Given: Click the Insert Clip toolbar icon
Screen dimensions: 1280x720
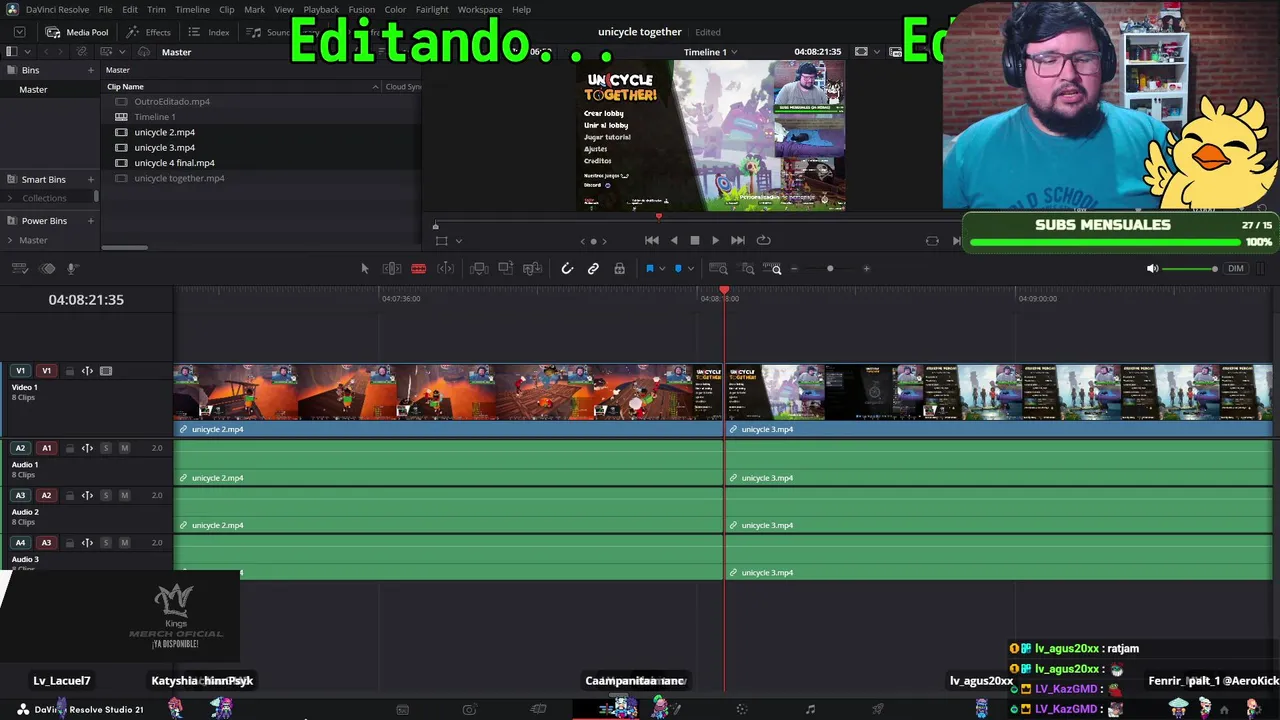Looking at the screenshot, I should 479,268.
